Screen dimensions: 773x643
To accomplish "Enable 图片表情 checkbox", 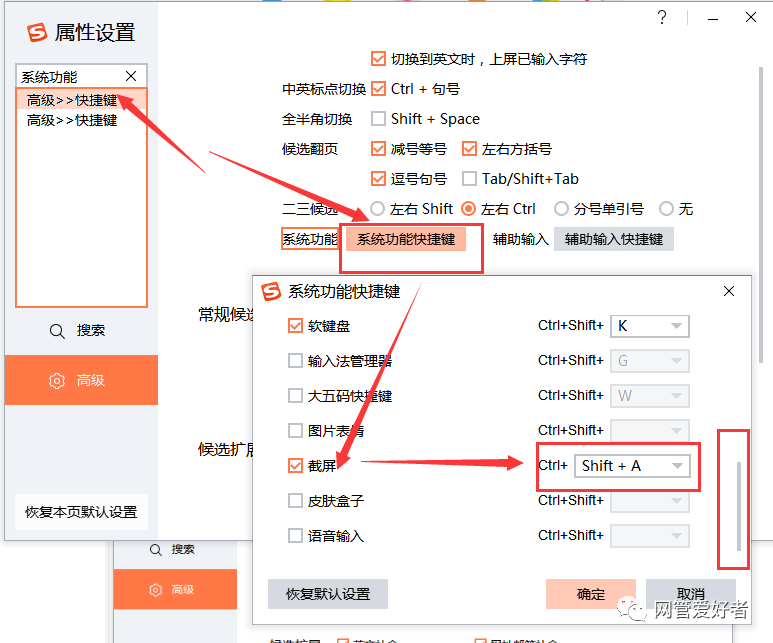I will click(295, 430).
